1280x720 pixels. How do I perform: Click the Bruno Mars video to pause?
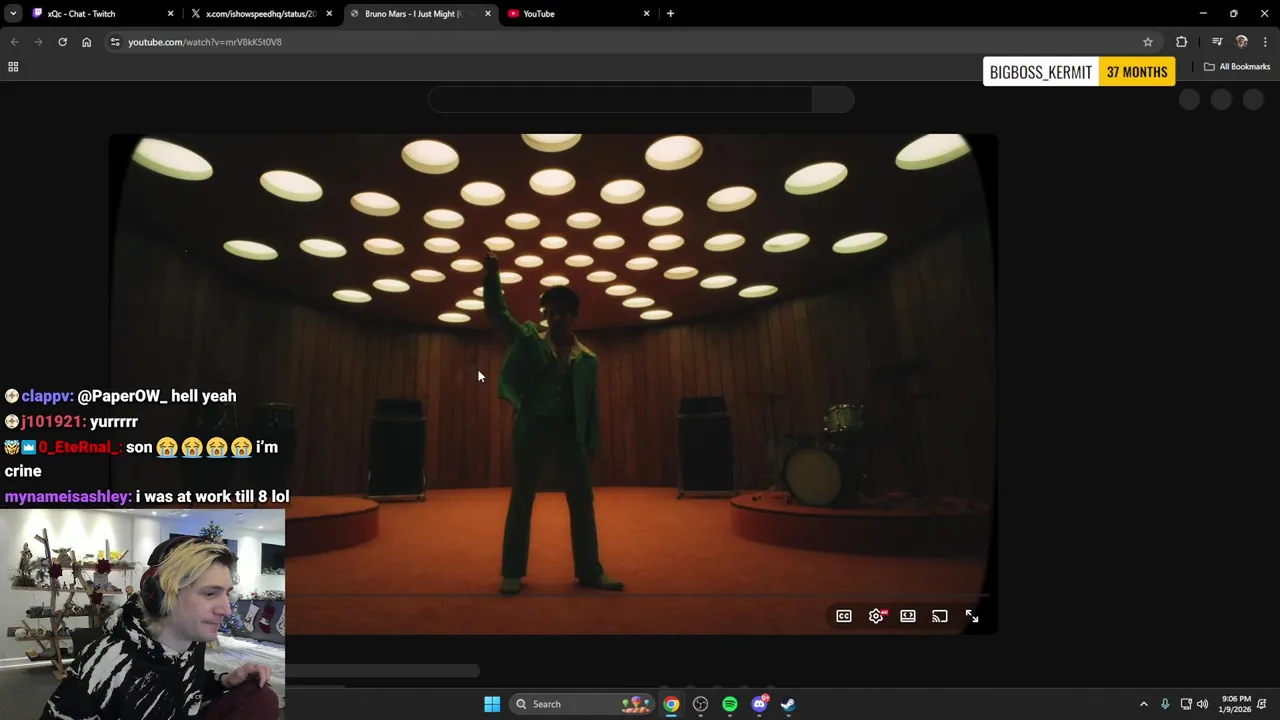553,383
